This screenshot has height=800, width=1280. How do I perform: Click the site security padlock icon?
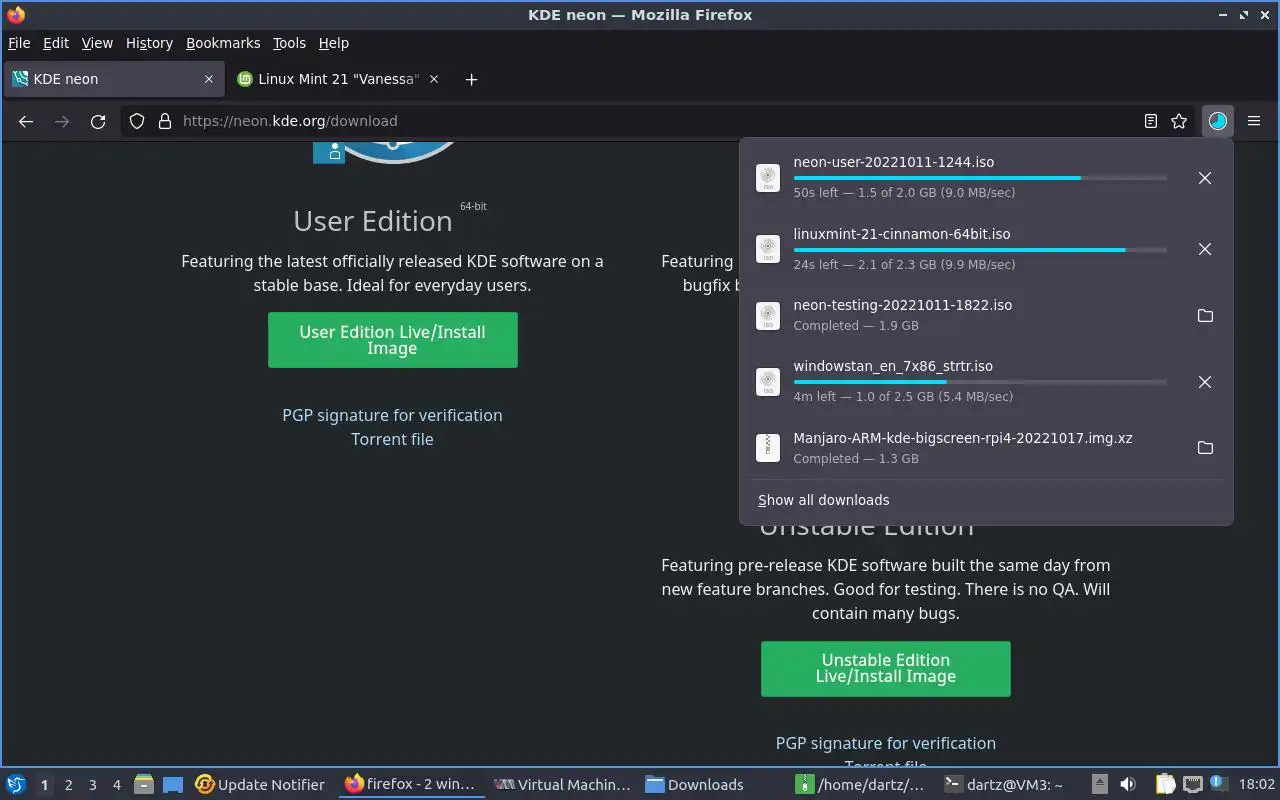tap(165, 121)
